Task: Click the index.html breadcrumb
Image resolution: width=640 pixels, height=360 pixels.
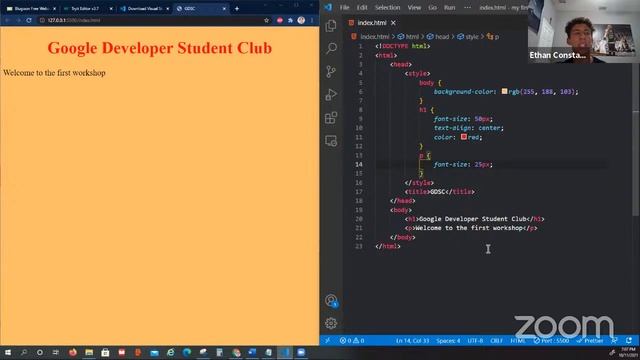Action: [x=375, y=37]
